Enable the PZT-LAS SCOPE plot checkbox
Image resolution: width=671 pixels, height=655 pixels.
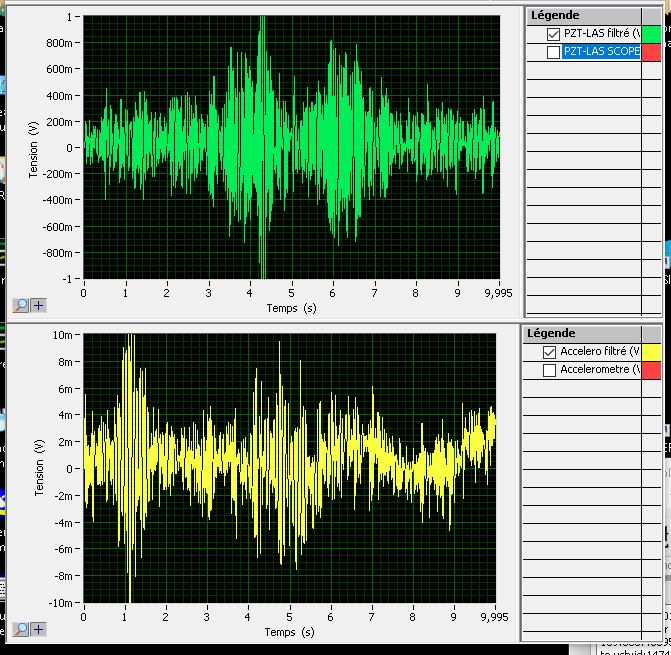pos(554,52)
